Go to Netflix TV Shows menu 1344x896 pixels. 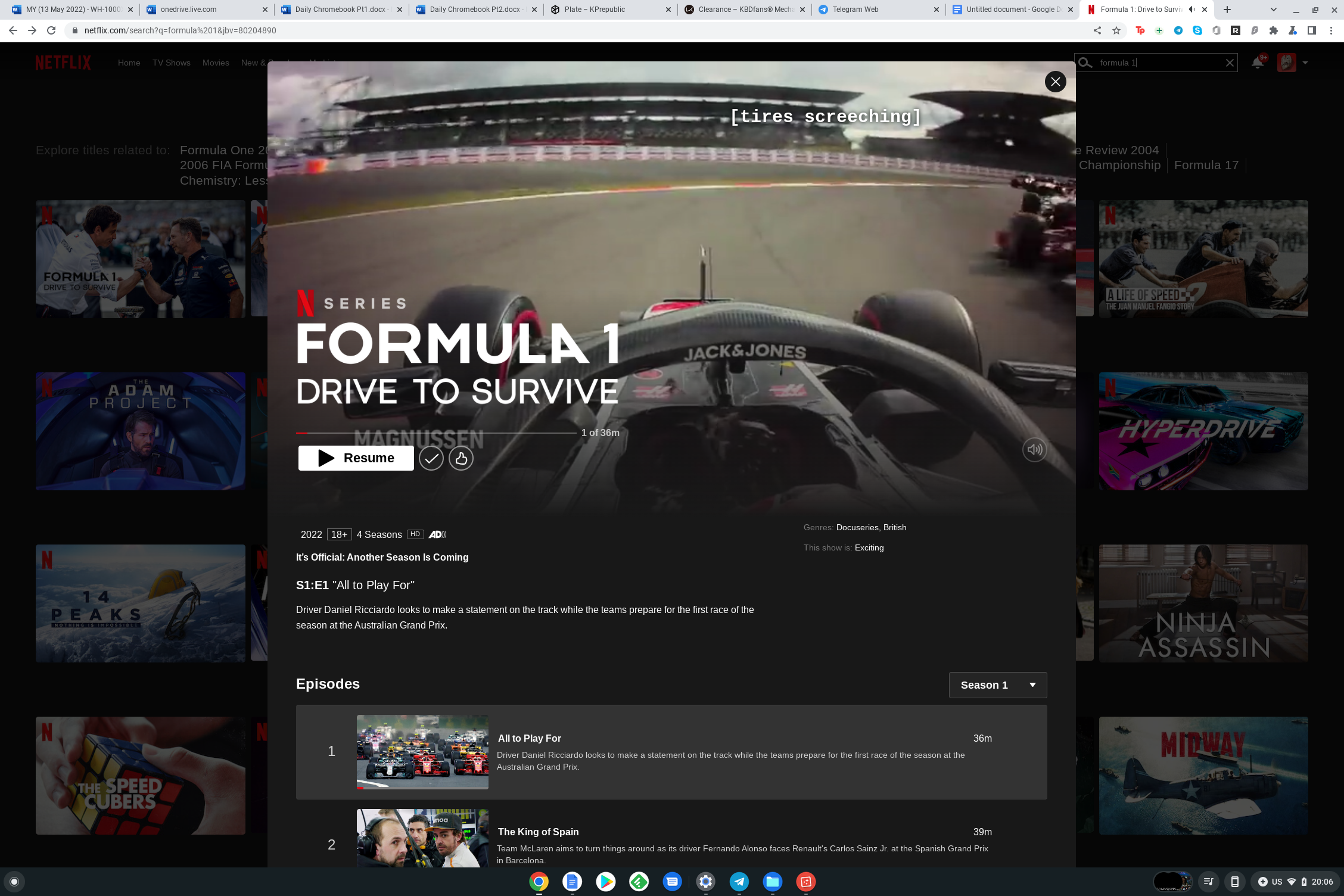171,63
